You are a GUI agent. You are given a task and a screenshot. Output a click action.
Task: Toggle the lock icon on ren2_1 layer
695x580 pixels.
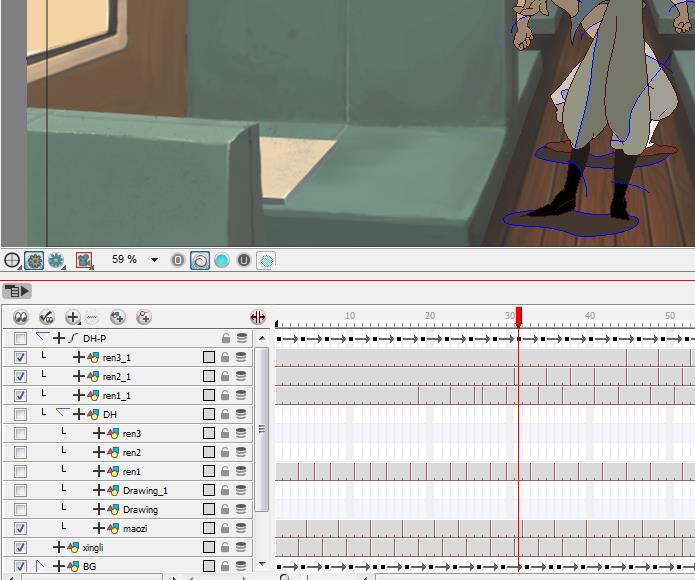coord(225,377)
